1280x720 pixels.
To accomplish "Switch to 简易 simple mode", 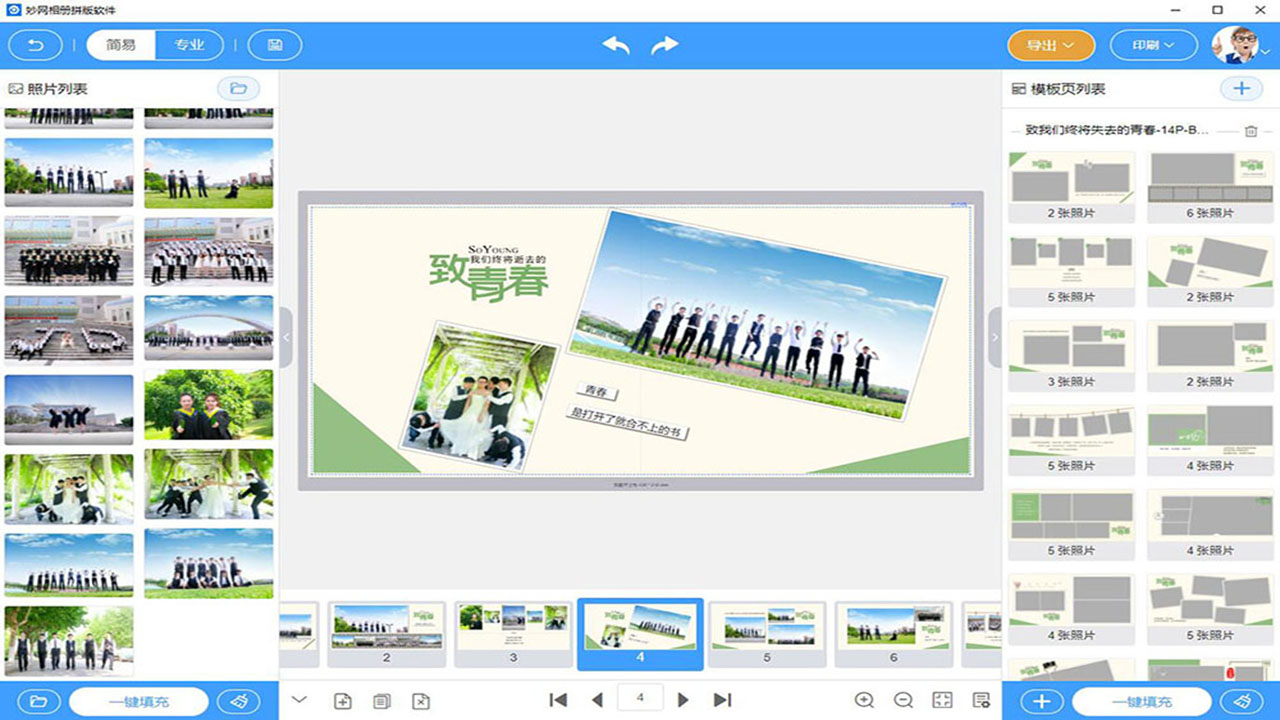I will click(x=121, y=45).
